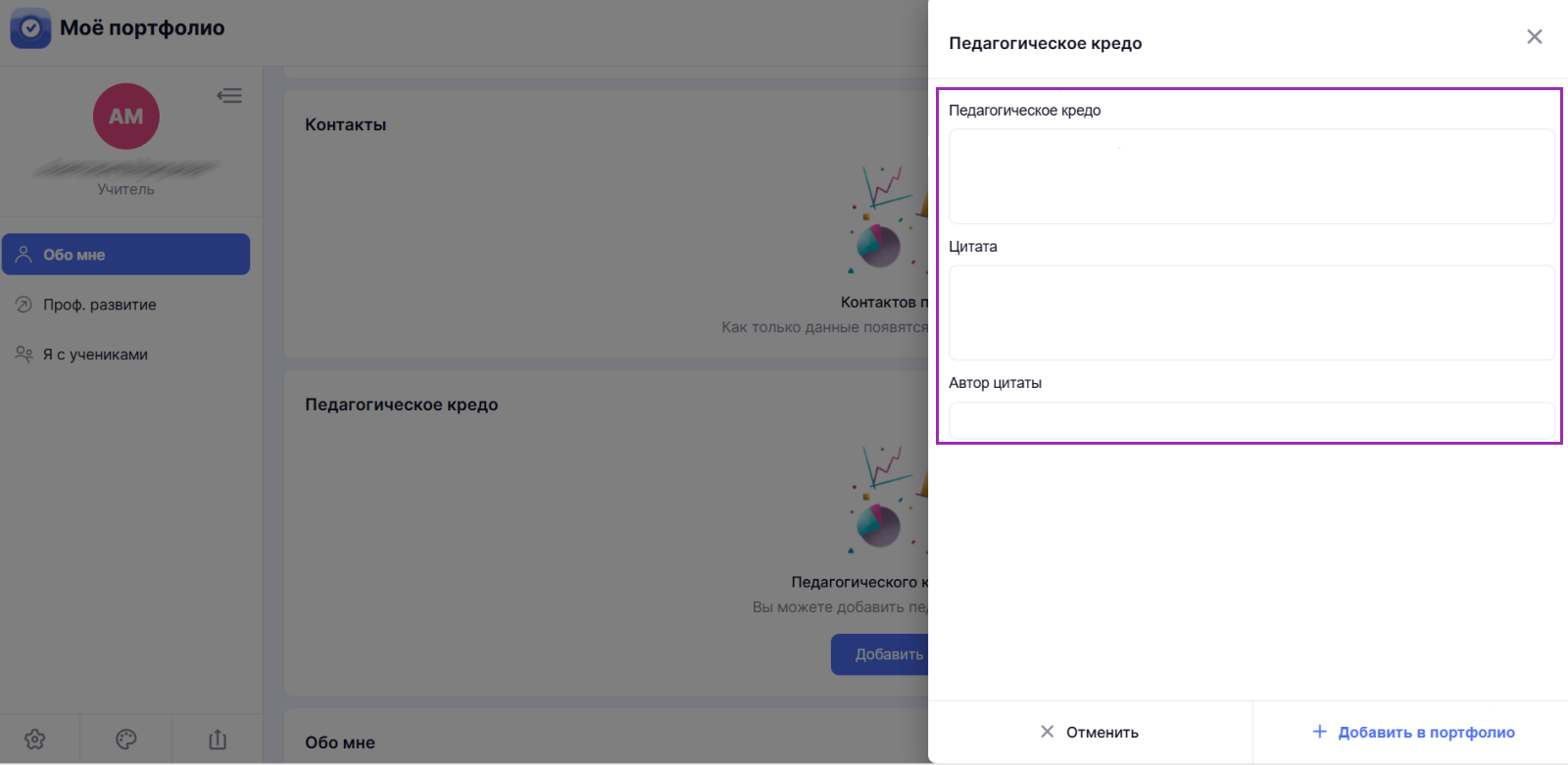
Task: Click the blue Добавить button under кредо
Action: click(x=880, y=654)
